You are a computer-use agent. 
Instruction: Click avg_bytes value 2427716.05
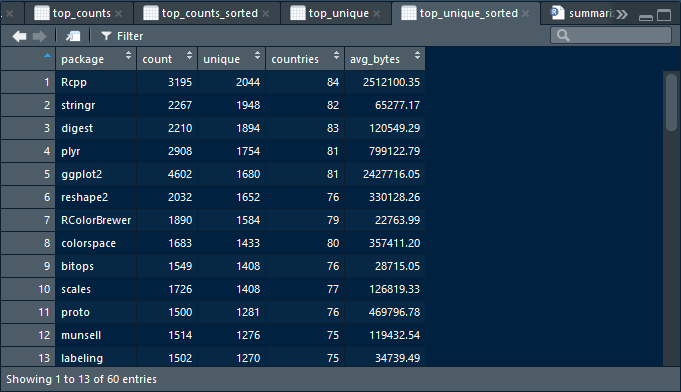(x=391, y=174)
